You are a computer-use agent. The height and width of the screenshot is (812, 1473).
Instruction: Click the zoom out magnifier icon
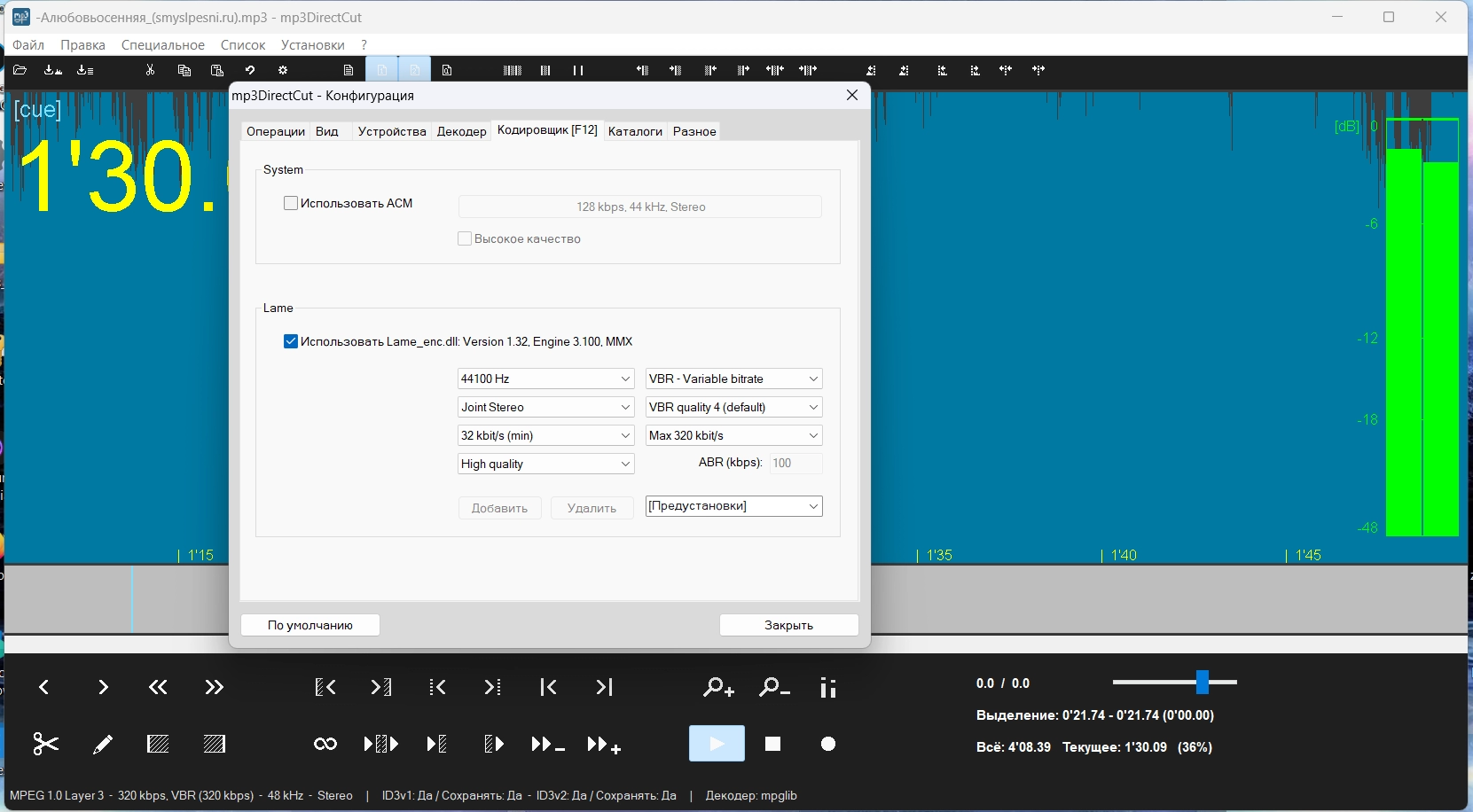773,687
